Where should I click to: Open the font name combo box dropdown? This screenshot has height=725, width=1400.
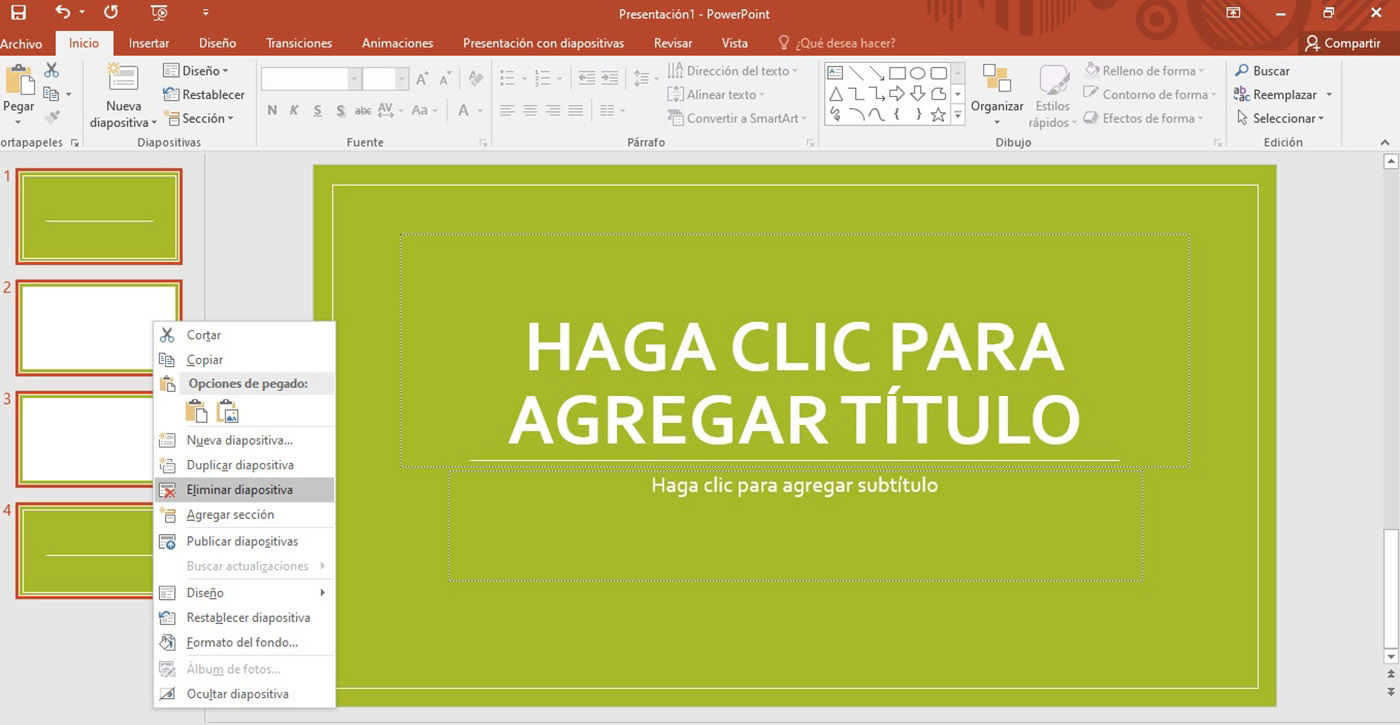[354, 79]
